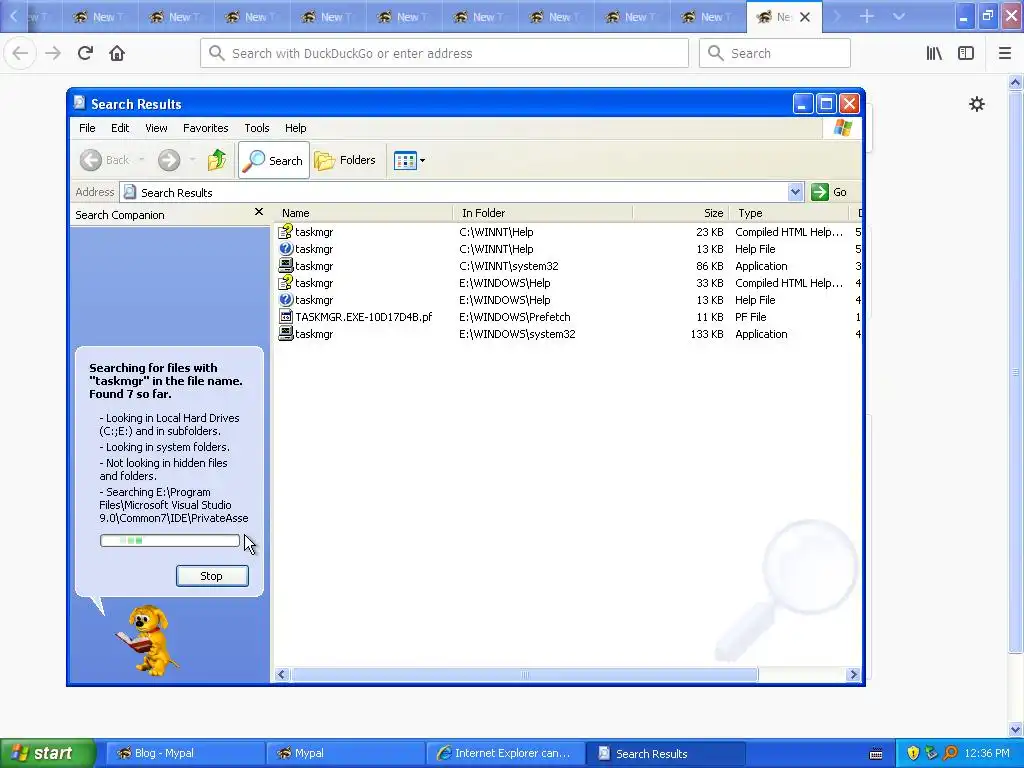Click the on-screen keyboard taskbar icon
This screenshot has height=768, width=1024.
(x=876, y=754)
